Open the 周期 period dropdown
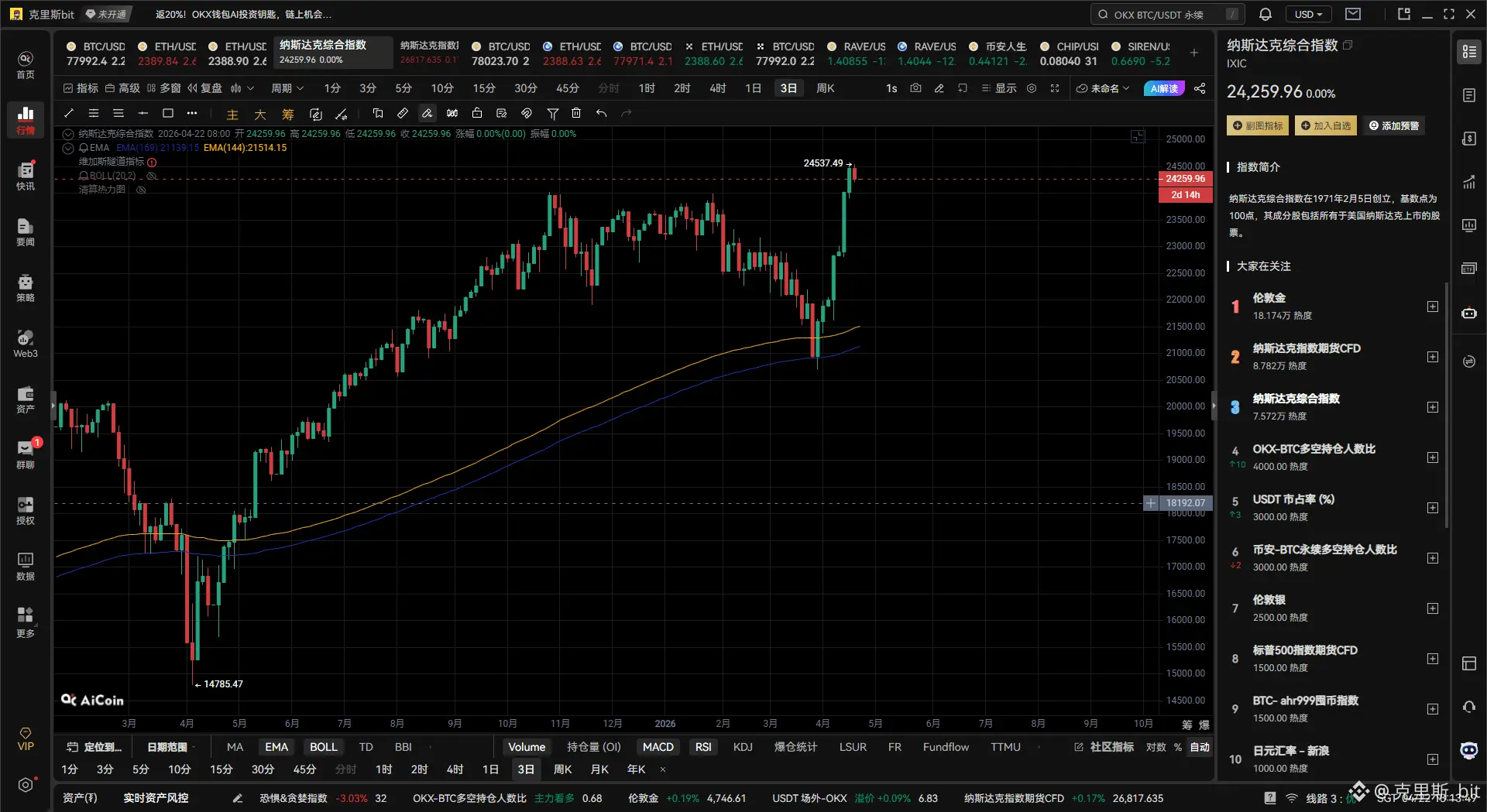The width and height of the screenshot is (1487, 812). (287, 88)
